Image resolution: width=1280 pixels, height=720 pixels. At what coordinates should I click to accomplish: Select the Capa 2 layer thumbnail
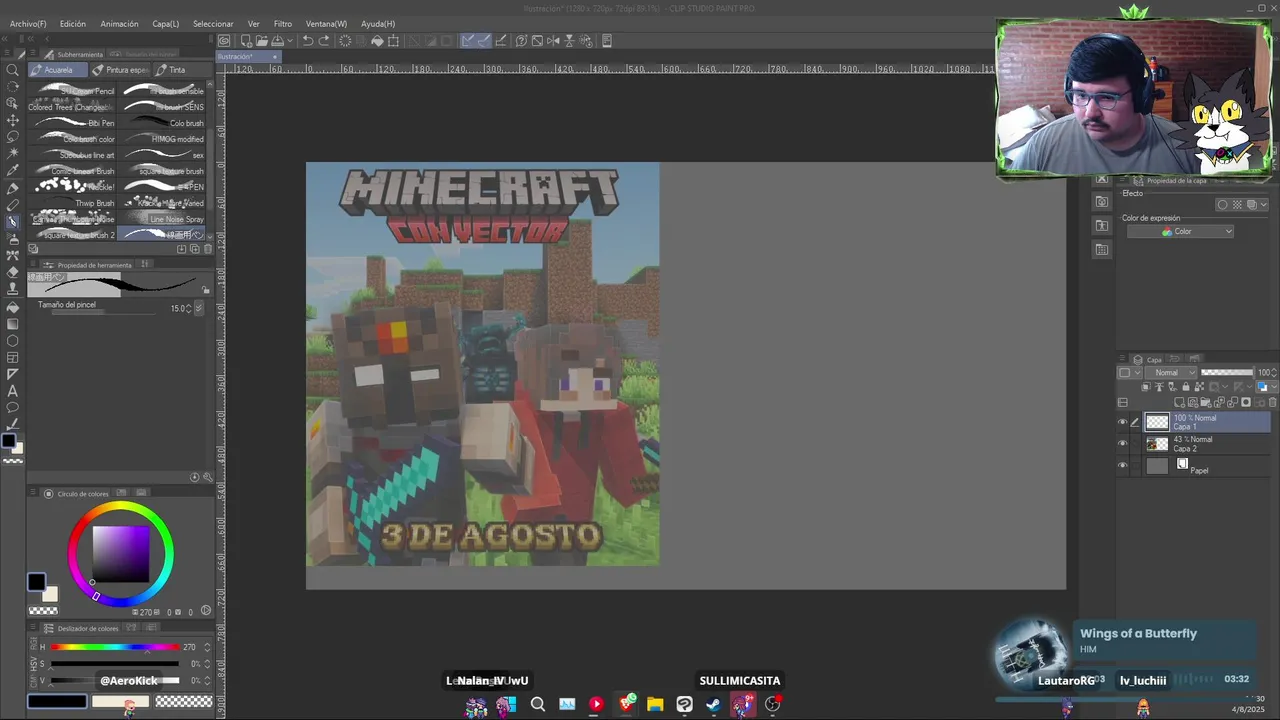[1157, 444]
